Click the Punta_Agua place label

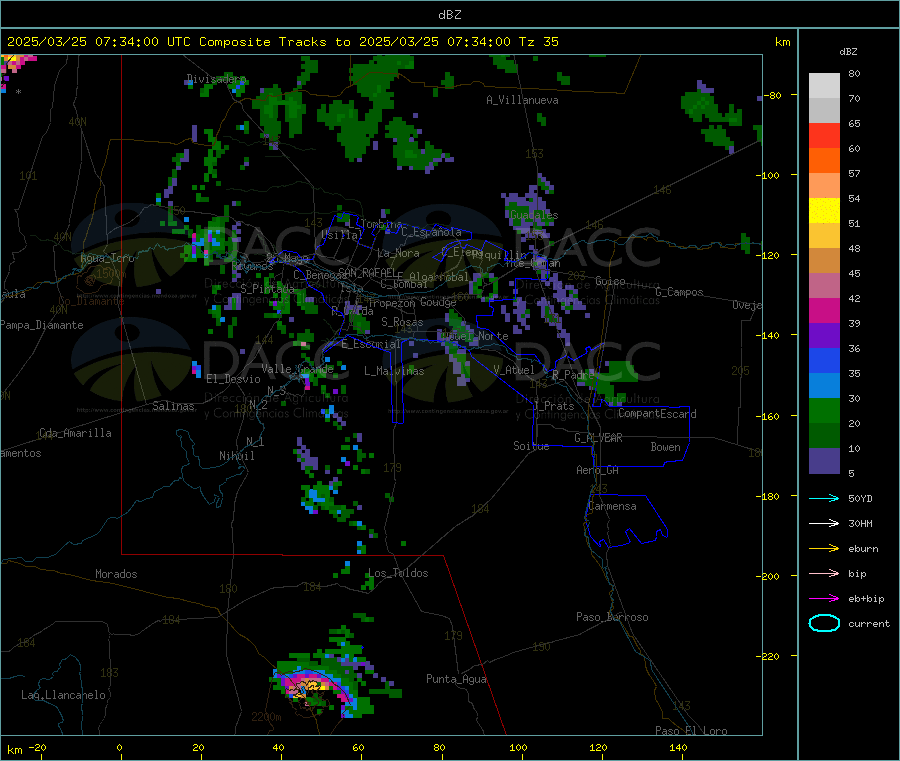[456, 679]
